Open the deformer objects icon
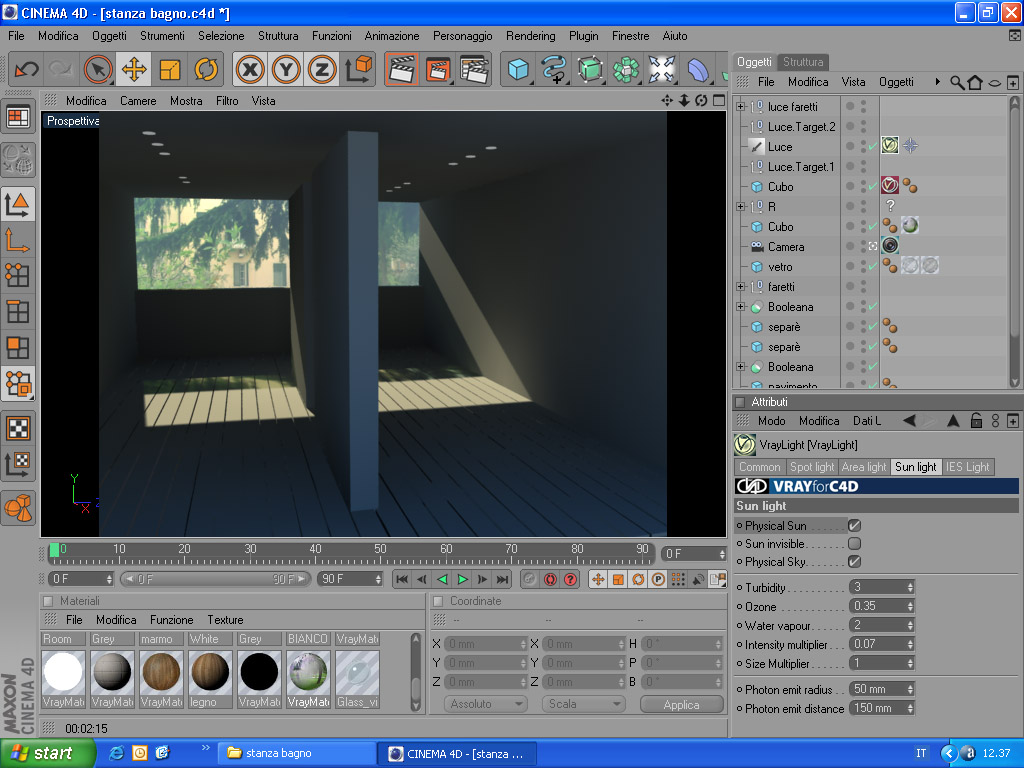Image resolution: width=1024 pixels, height=768 pixels. click(698, 69)
